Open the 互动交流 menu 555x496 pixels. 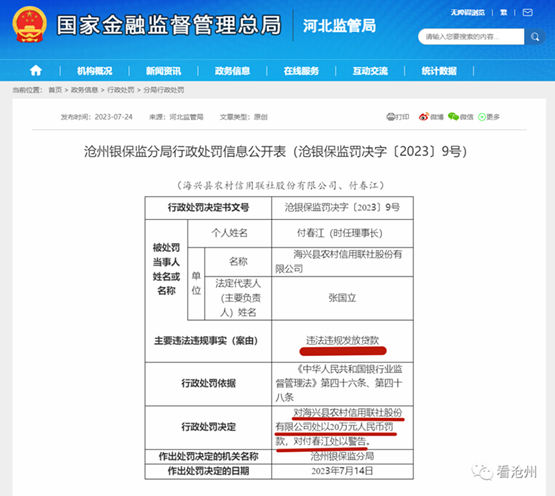(x=370, y=71)
